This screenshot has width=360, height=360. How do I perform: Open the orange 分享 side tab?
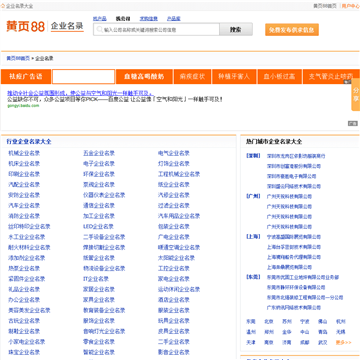click(356, 95)
